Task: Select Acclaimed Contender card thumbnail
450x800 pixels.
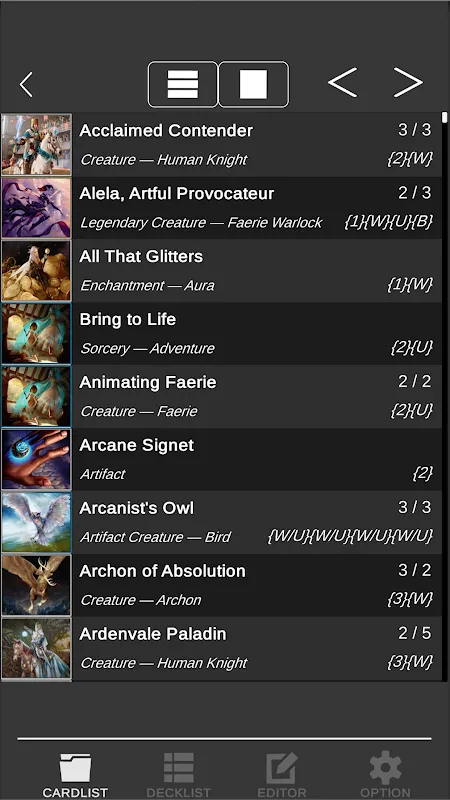Action: click(36, 144)
